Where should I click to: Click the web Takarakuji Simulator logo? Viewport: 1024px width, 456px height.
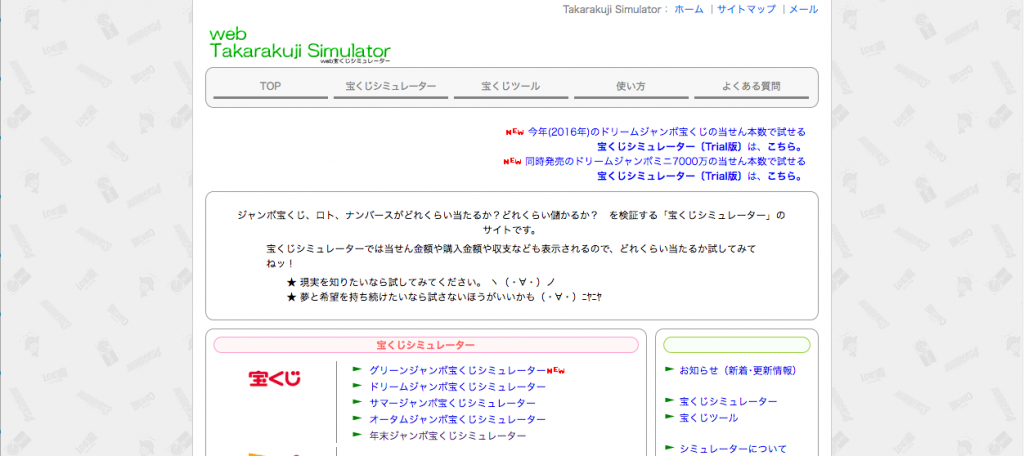pyautogui.click(x=299, y=45)
